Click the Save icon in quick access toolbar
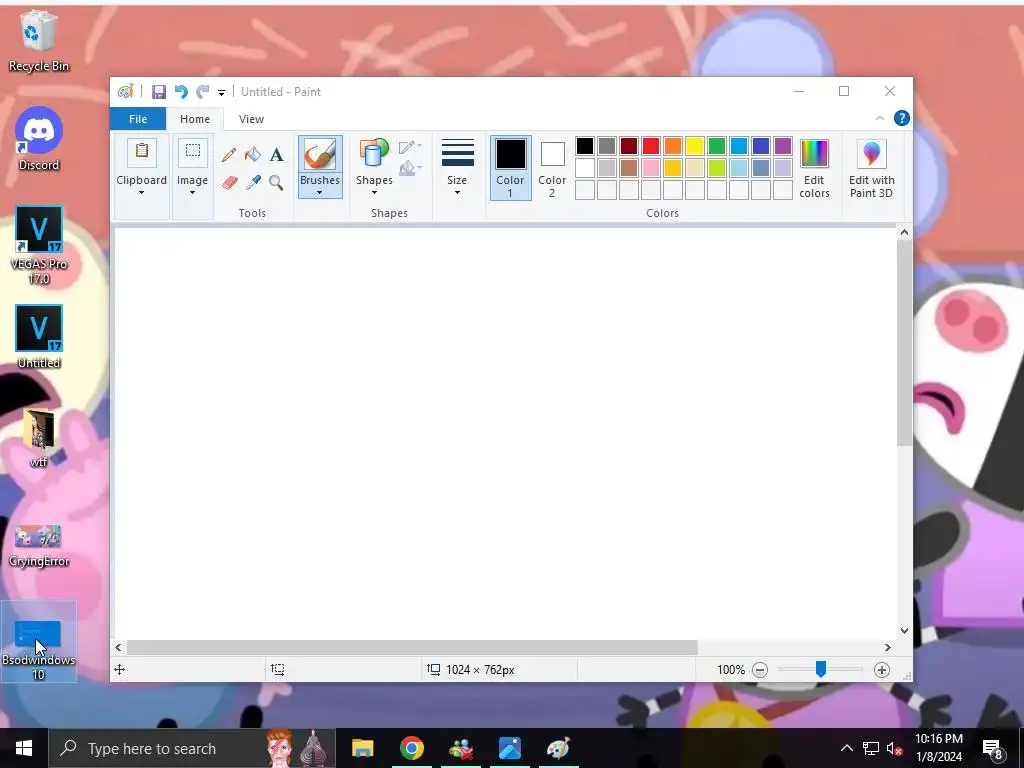 point(159,92)
